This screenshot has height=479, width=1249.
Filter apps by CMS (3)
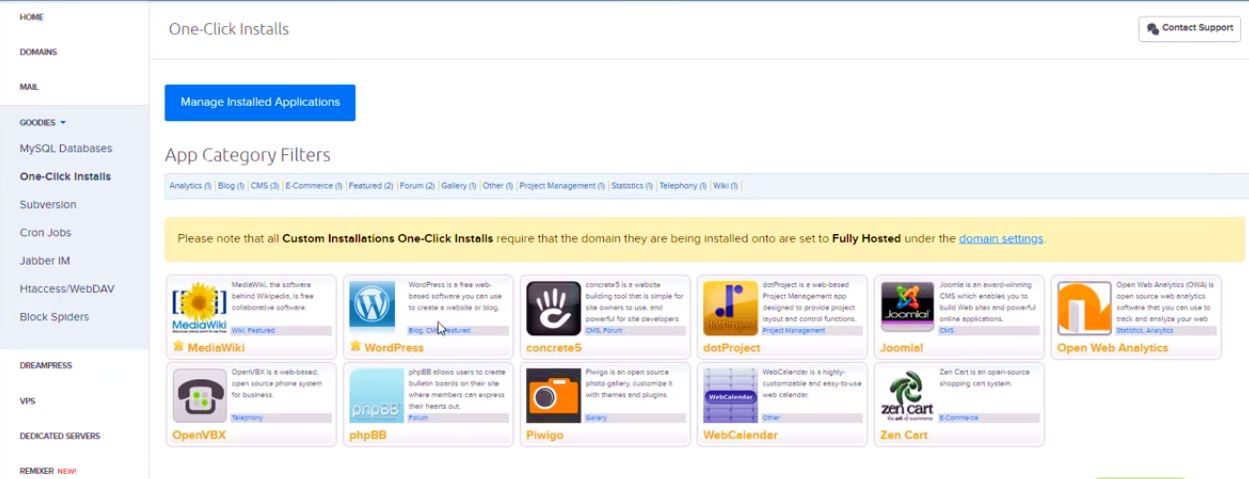265,186
